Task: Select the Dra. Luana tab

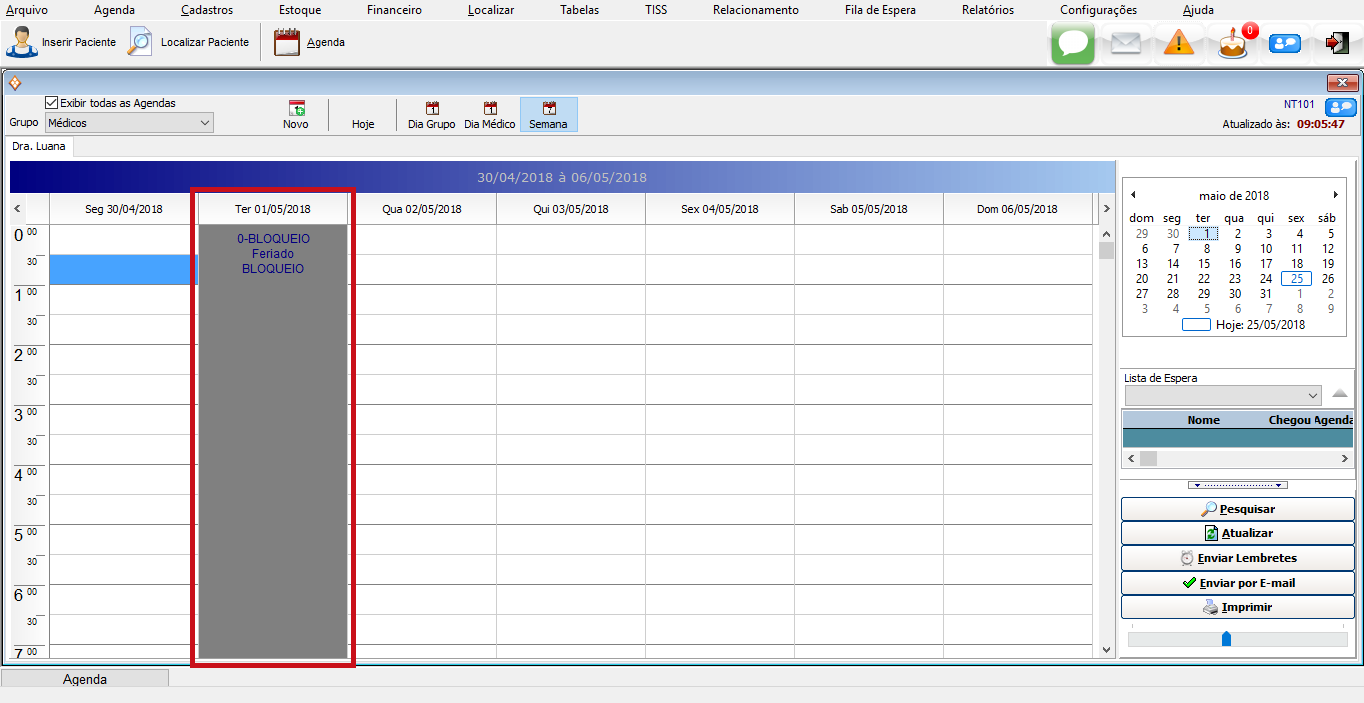Action: (39, 146)
